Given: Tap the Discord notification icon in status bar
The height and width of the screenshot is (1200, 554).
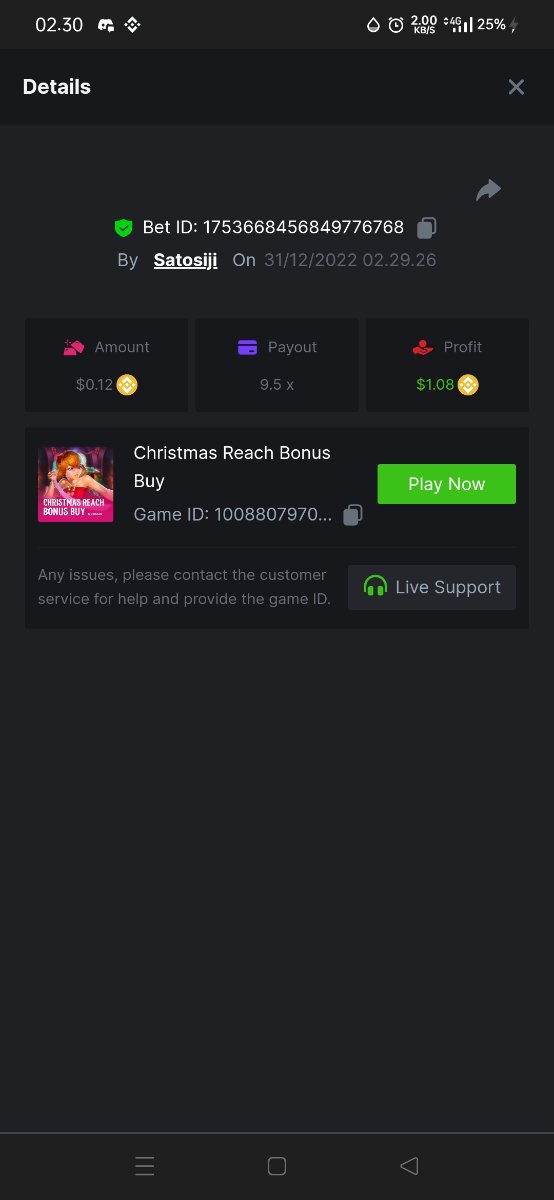Looking at the screenshot, I should click(x=106, y=25).
